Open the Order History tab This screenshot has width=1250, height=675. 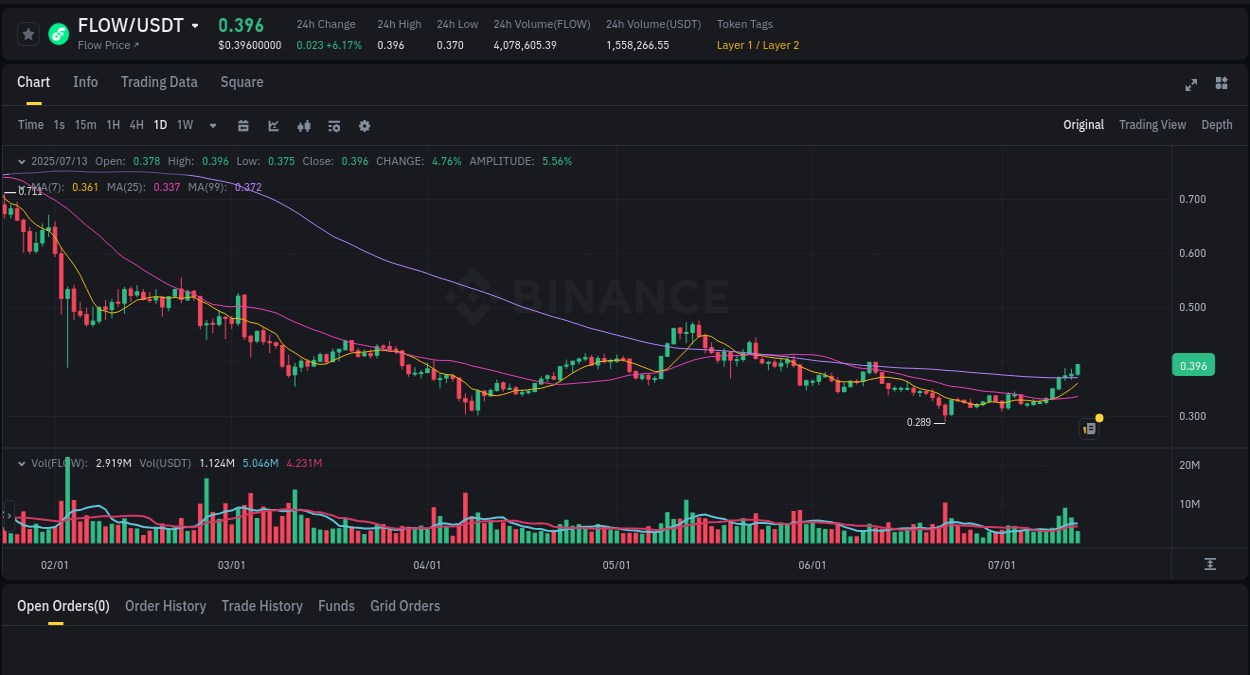tap(165, 606)
